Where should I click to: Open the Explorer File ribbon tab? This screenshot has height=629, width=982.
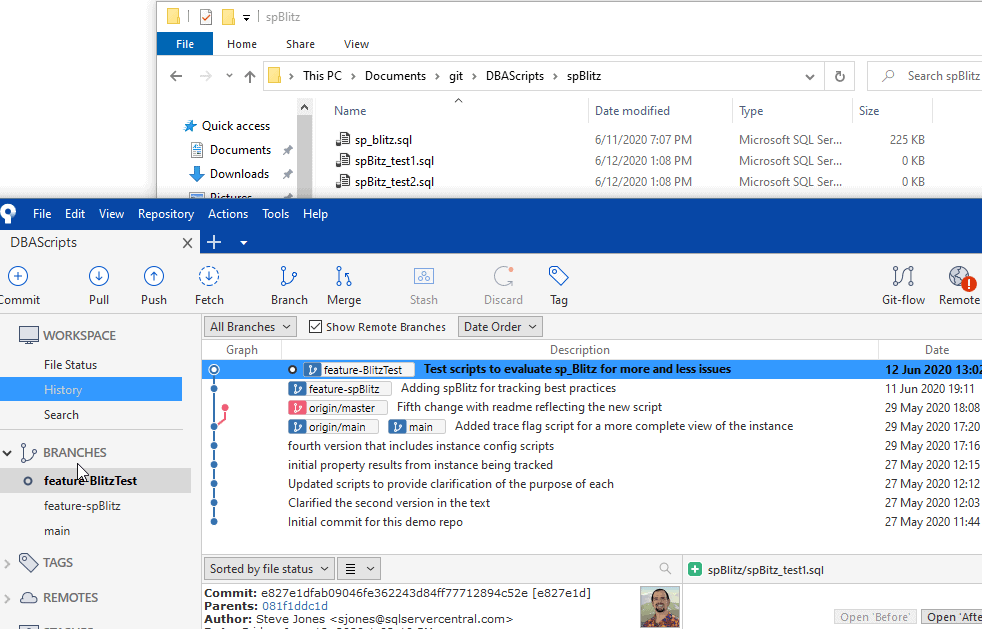[185, 44]
